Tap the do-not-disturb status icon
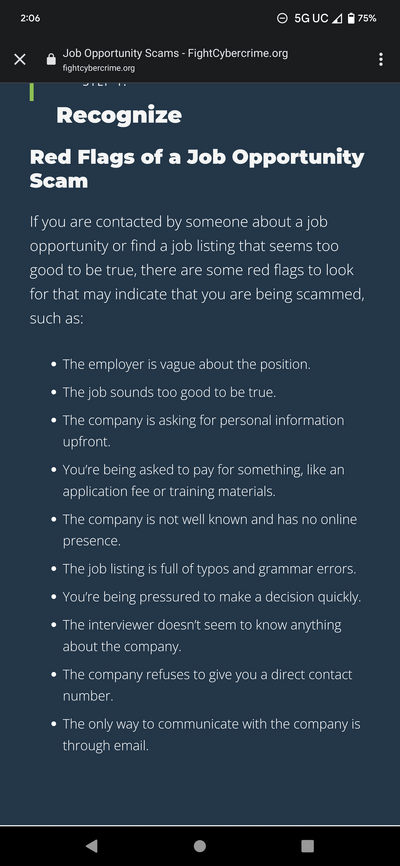400x866 pixels. 282,18
